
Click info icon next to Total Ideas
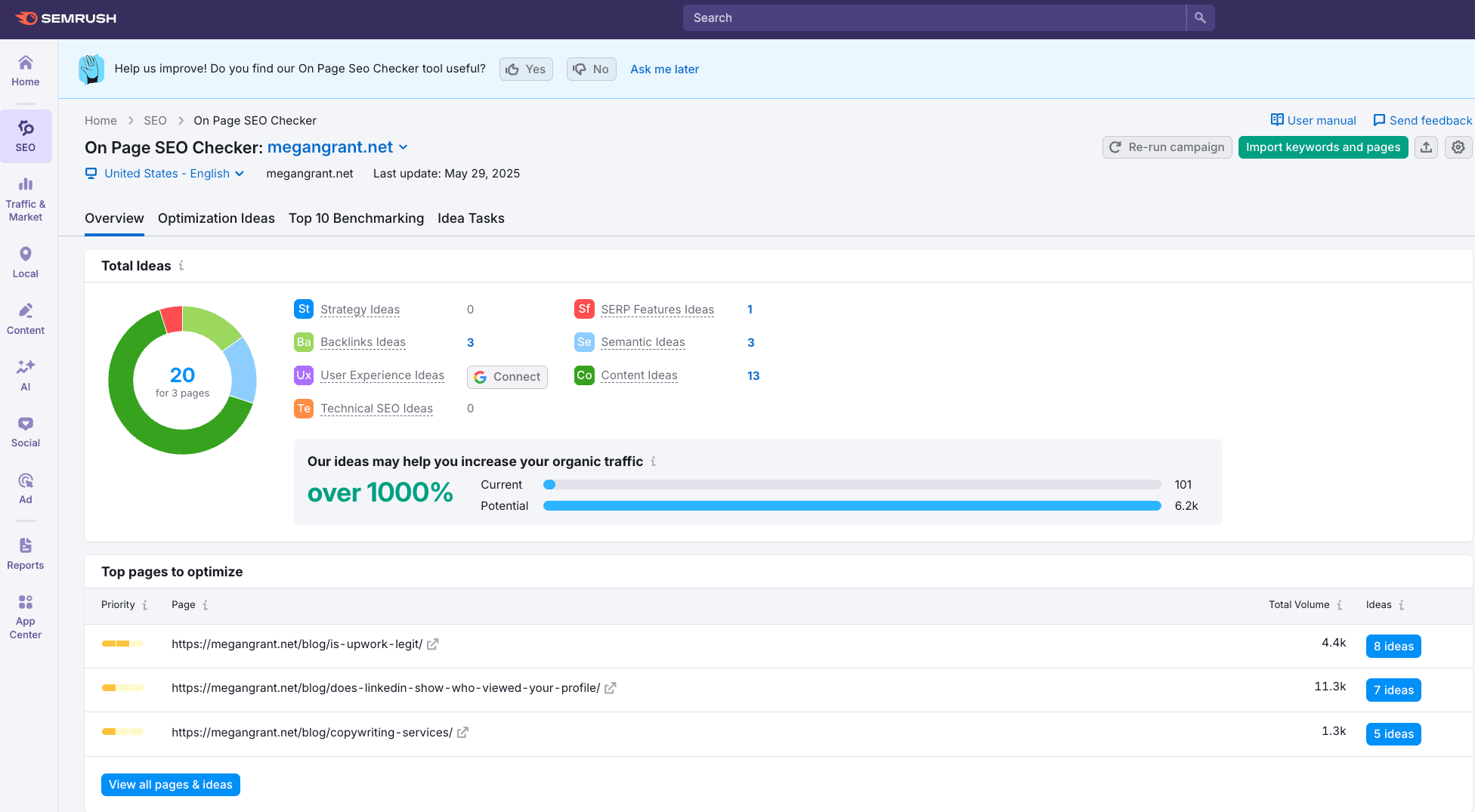(181, 266)
